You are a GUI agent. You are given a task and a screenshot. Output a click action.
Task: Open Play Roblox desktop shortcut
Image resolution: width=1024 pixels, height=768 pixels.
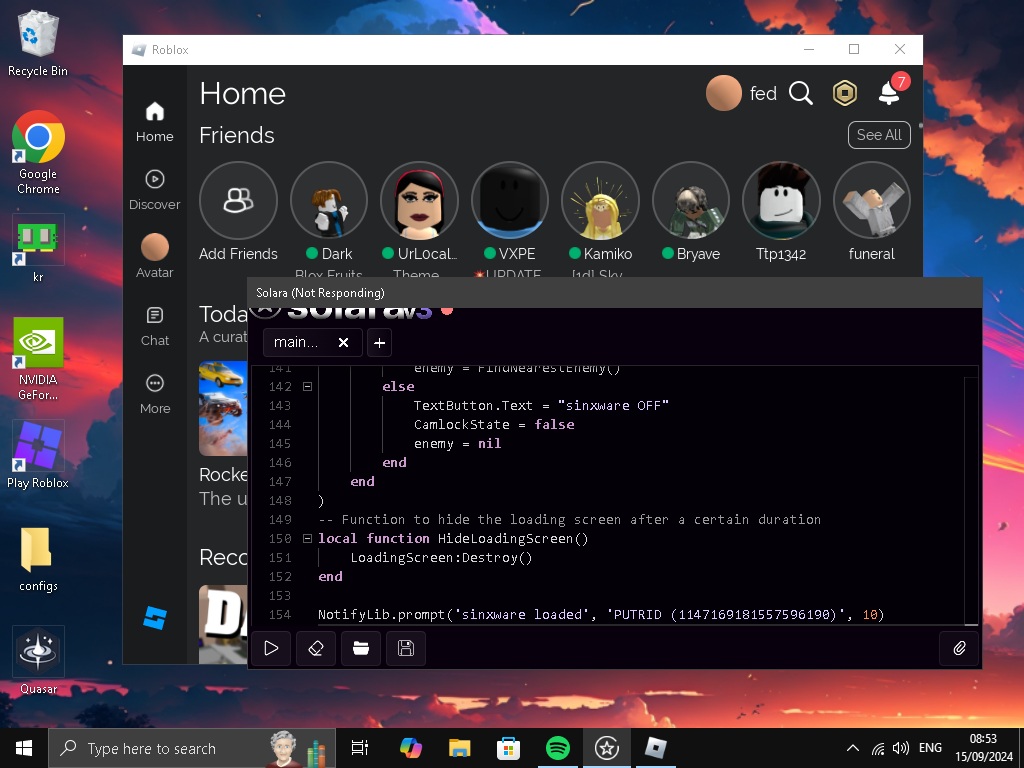38,455
